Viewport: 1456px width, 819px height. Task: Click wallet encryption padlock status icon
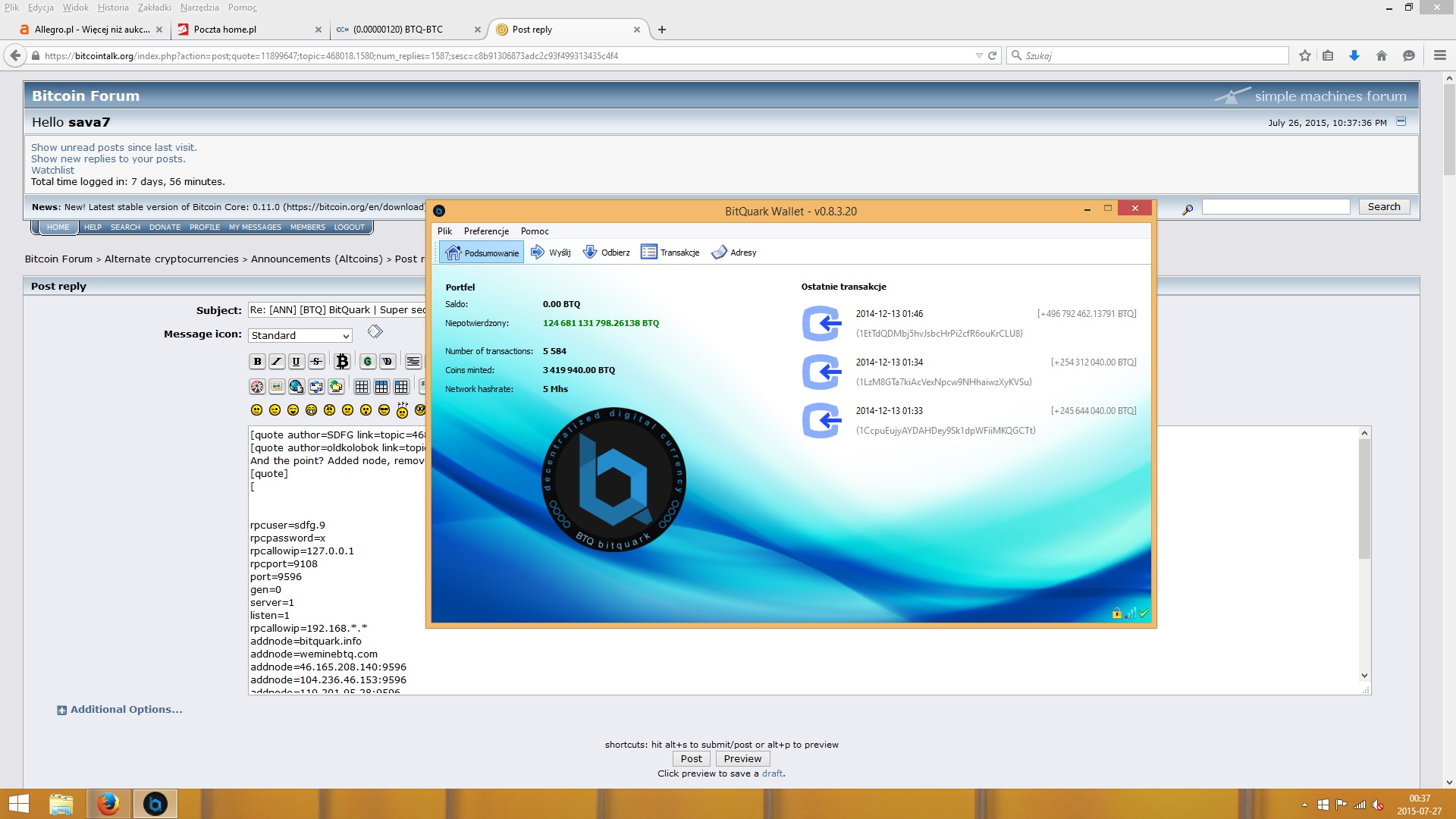(x=1117, y=613)
